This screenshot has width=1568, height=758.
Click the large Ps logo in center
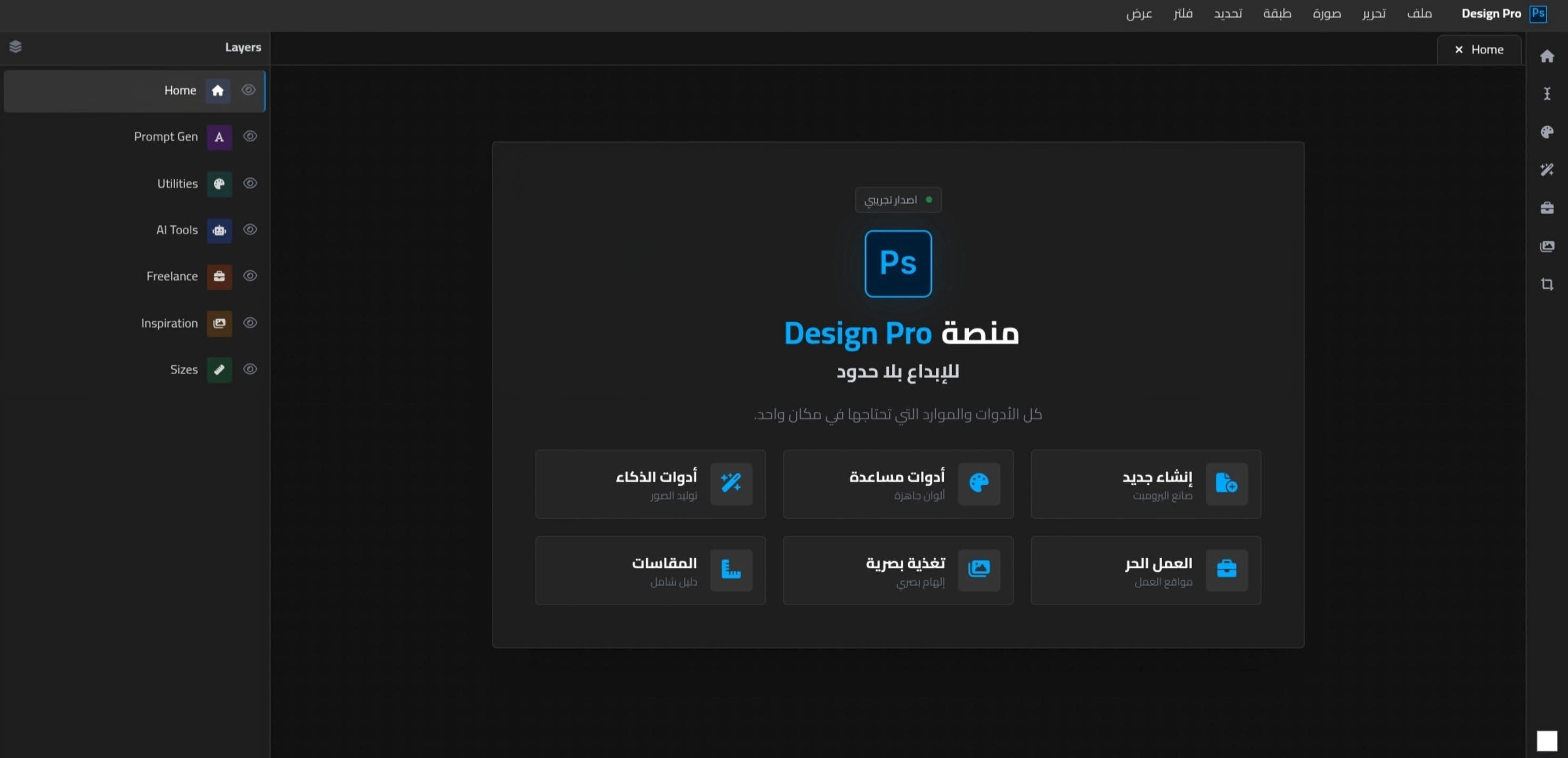(898, 264)
